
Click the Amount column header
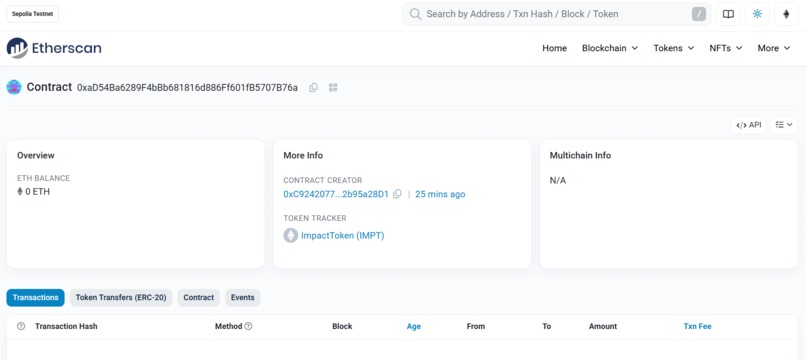(x=603, y=326)
